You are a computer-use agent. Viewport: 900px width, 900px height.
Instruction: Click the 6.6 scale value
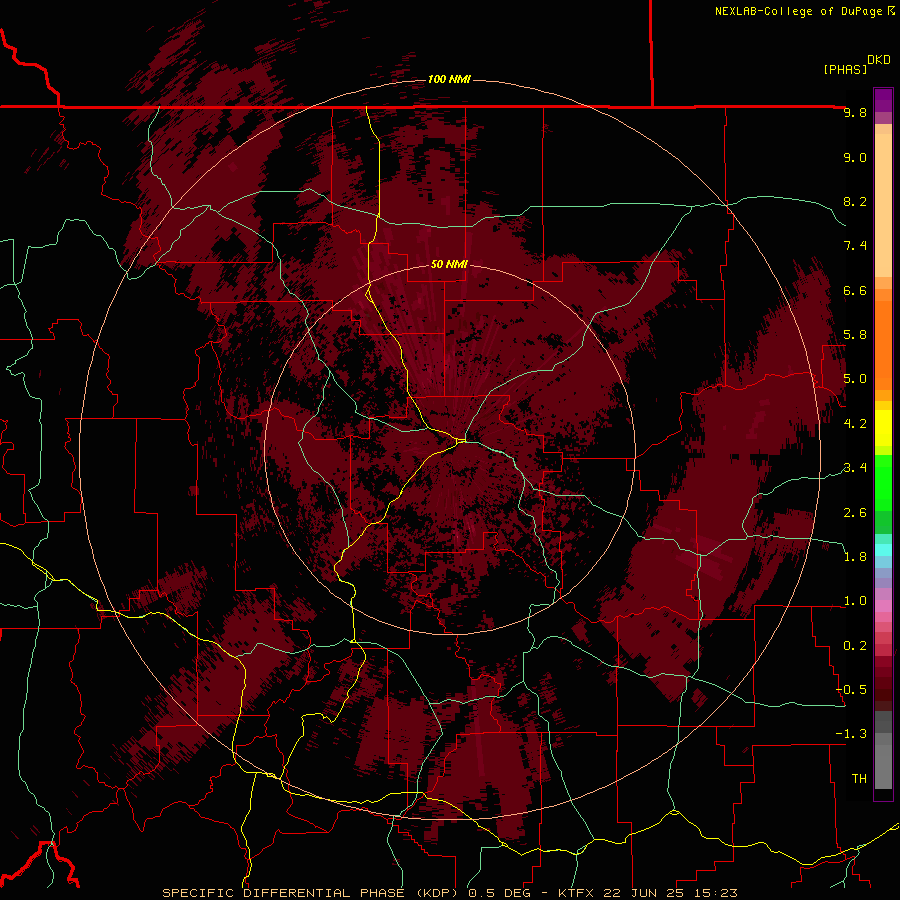pyautogui.click(x=855, y=290)
